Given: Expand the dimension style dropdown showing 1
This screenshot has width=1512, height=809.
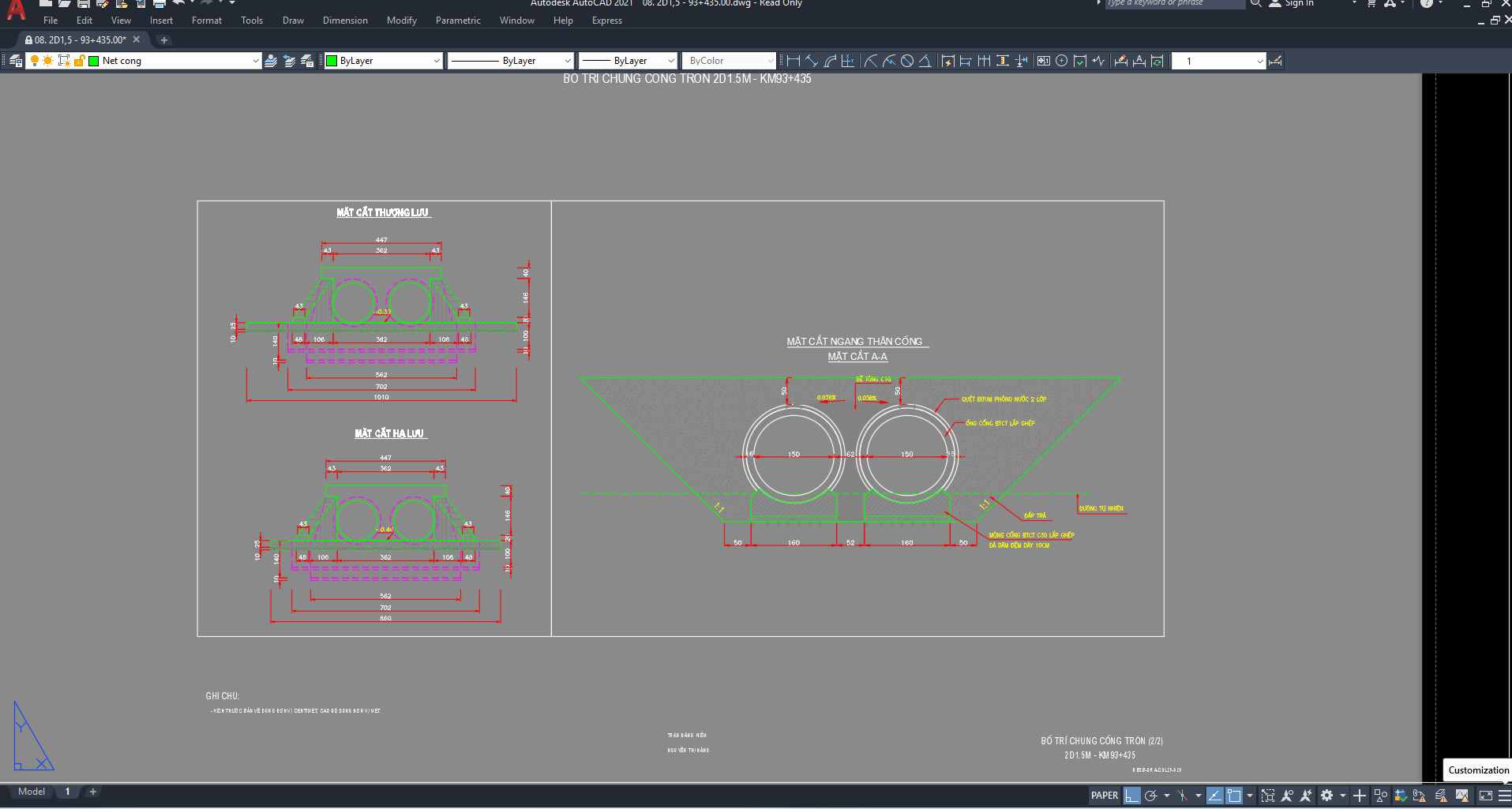Looking at the screenshot, I should coord(1259,61).
